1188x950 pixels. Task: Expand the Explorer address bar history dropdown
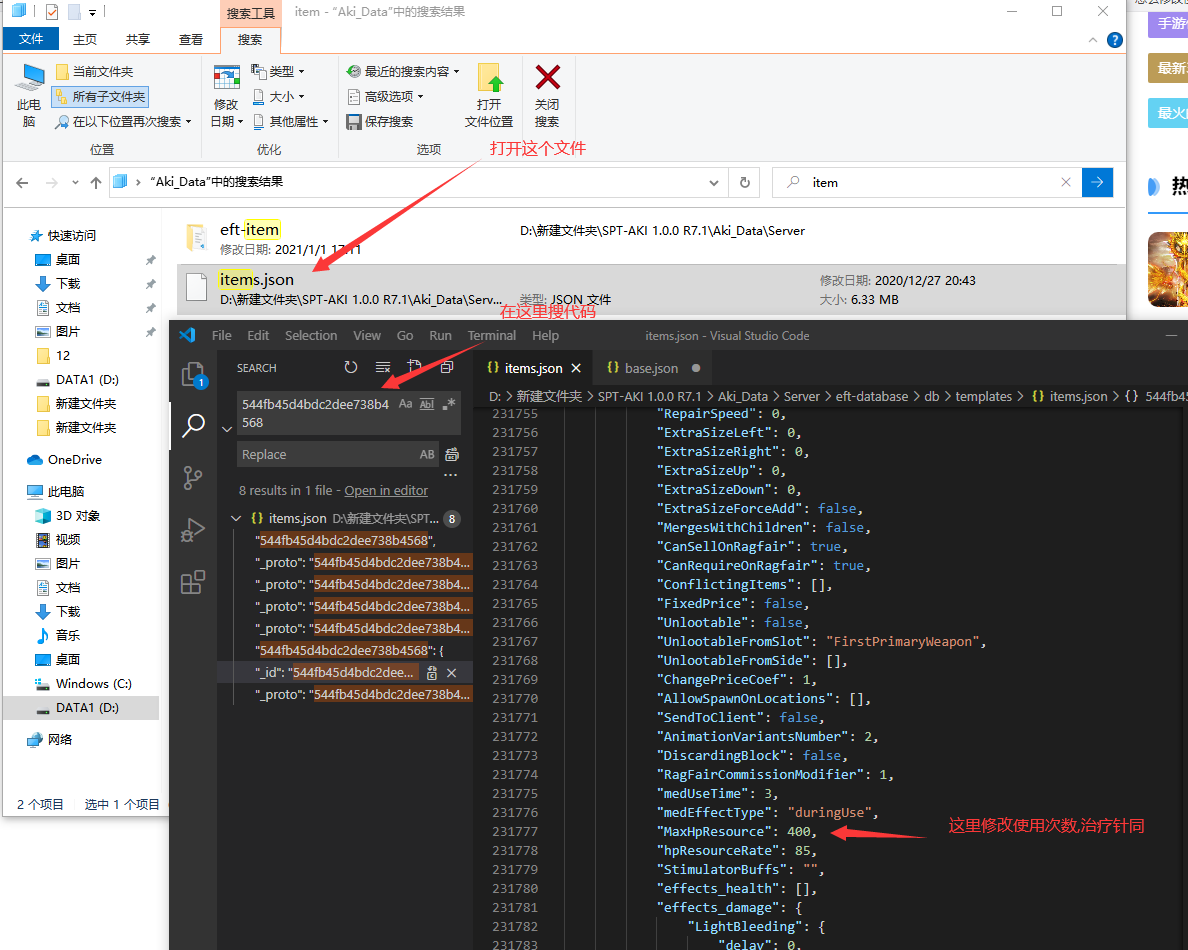(x=714, y=183)
